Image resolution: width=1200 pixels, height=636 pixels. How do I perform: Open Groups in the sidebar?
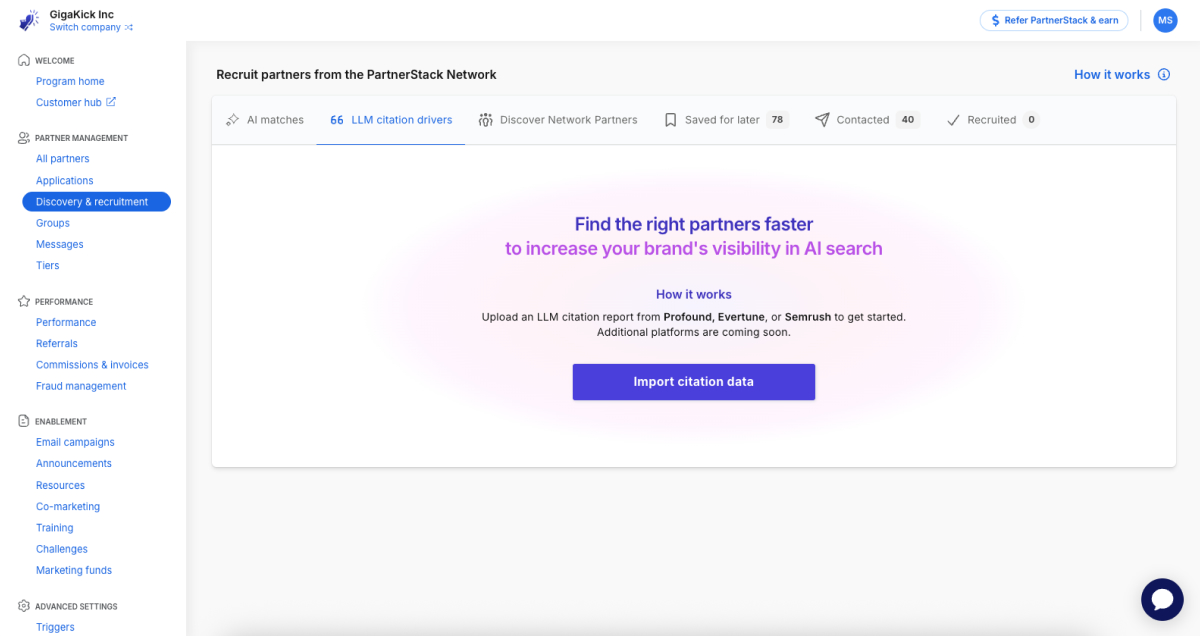[x=53, y=223]
